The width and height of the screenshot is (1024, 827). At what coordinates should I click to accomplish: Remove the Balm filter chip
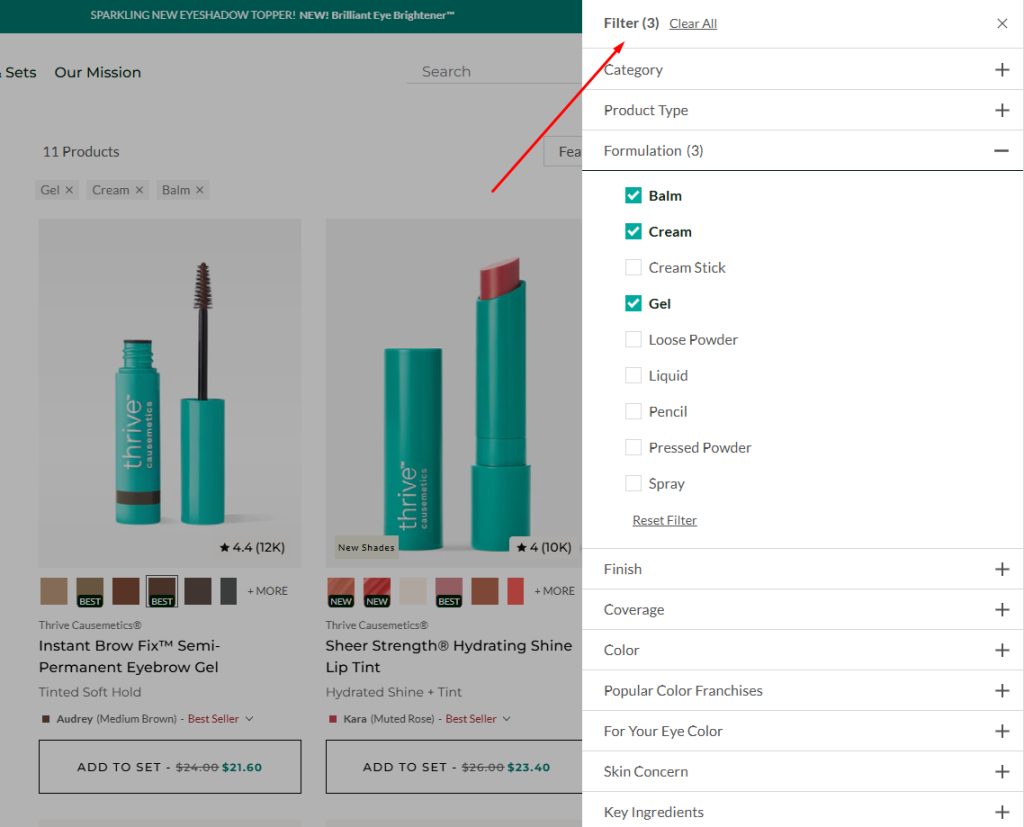coord(199,190)
